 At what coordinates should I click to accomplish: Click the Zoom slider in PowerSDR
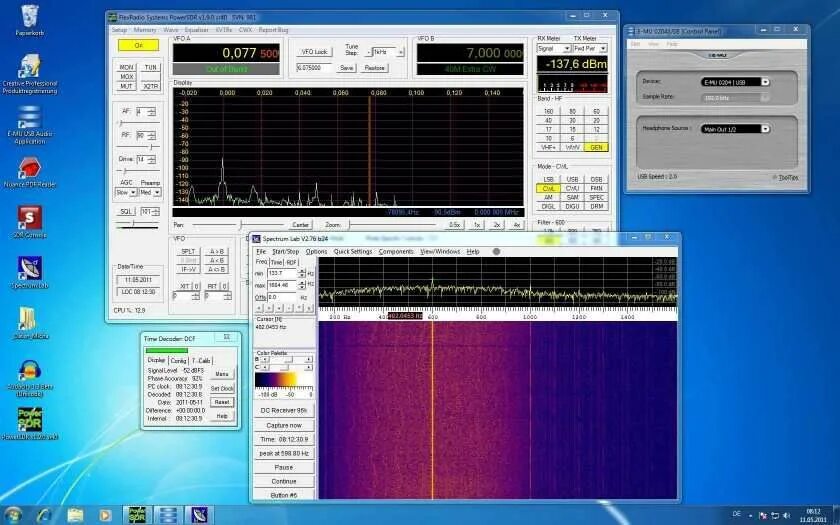click(392, 225)
